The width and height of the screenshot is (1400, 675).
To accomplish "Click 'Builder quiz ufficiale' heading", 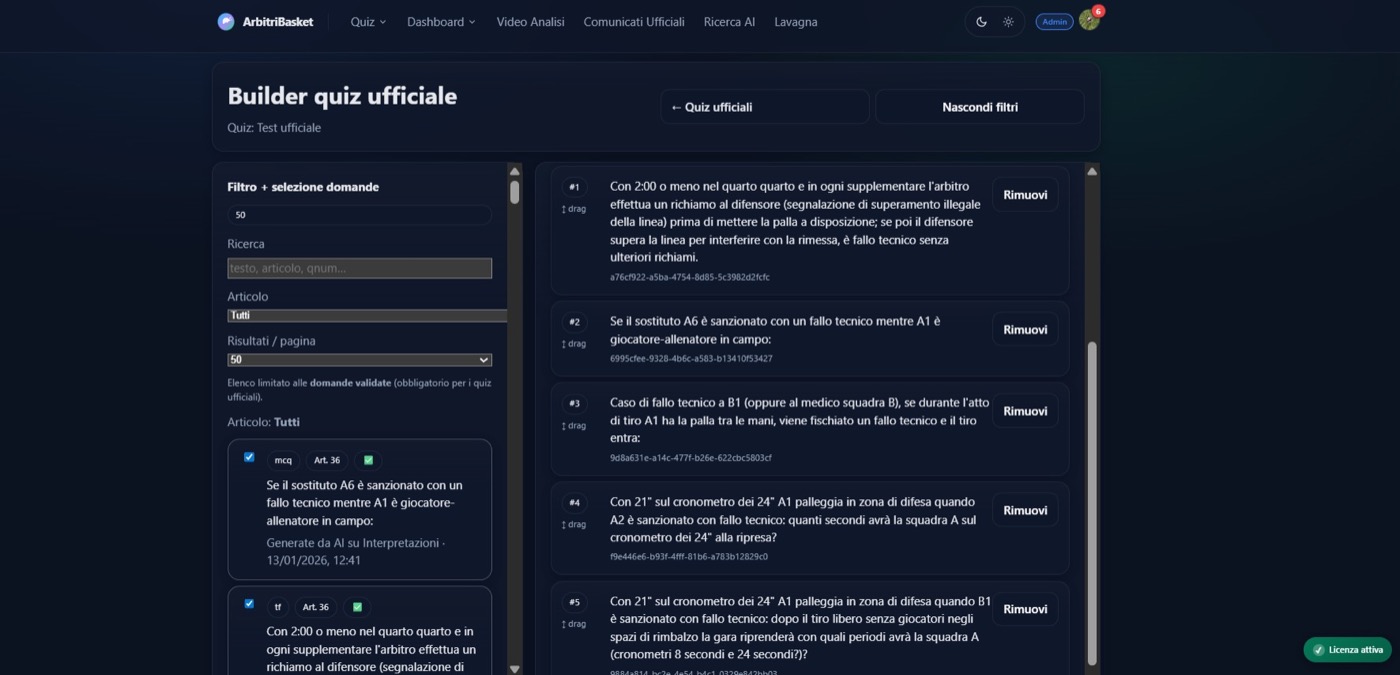I will pos(342,96).
